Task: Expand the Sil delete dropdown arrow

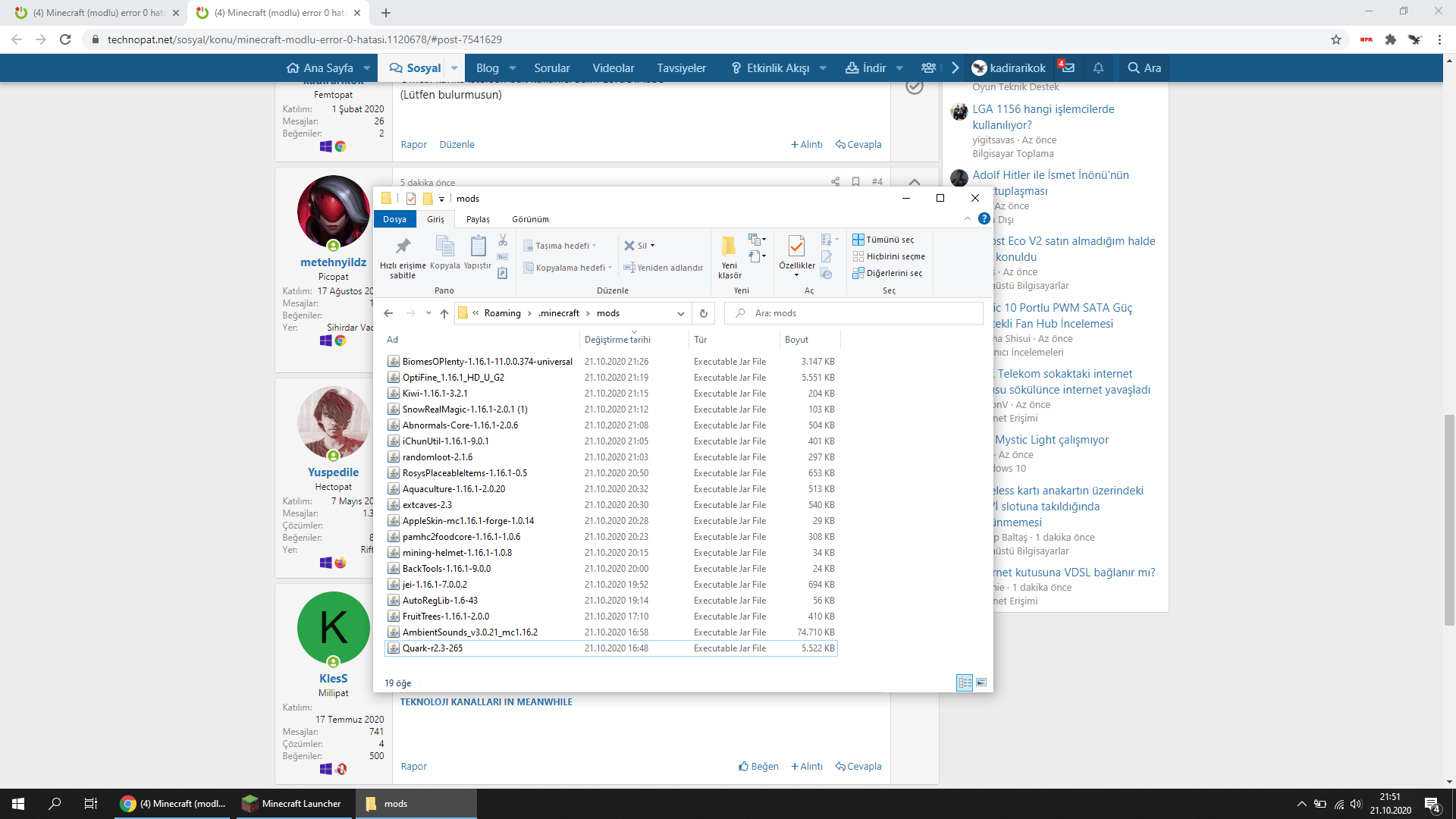Action: (652, 246)
